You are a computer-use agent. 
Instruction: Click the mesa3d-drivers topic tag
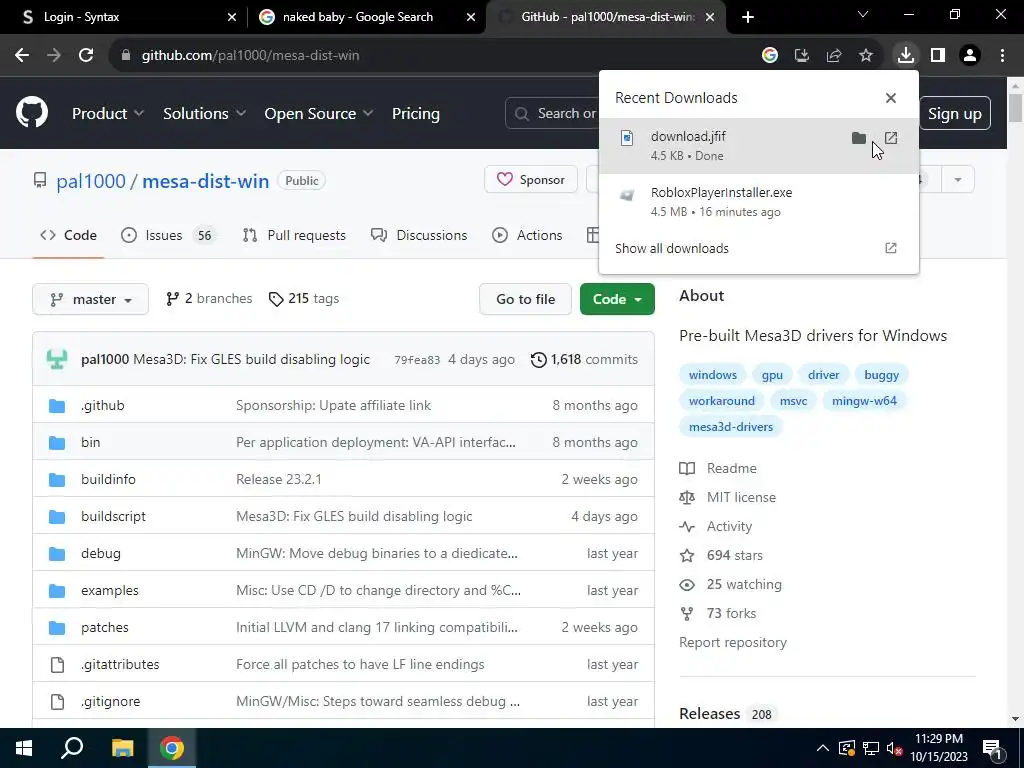point(731,426)
